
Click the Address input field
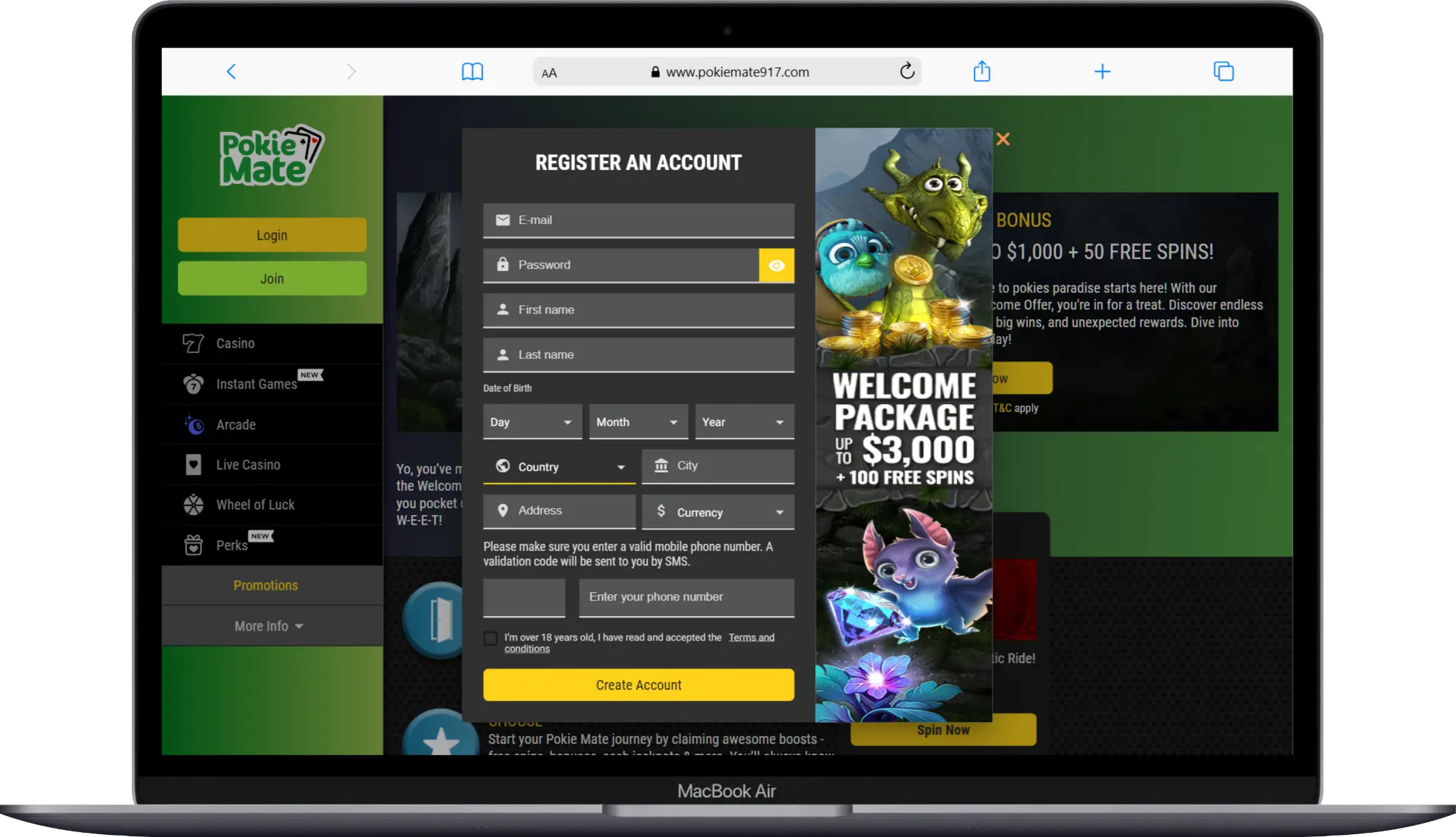pos(559,511)
